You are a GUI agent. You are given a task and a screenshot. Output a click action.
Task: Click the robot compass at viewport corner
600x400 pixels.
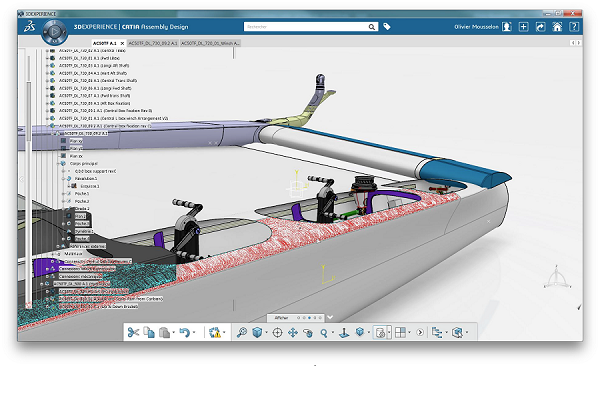coord(557,277)
